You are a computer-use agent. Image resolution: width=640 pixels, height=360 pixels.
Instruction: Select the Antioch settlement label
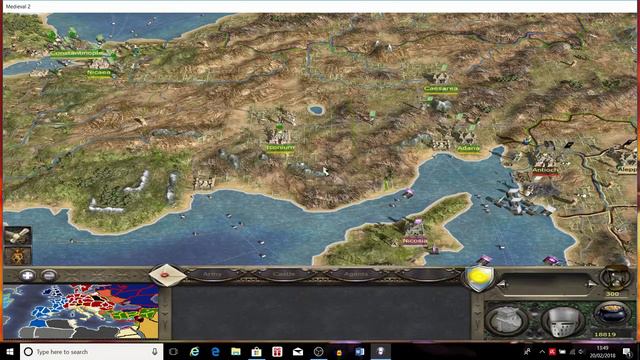545,170
